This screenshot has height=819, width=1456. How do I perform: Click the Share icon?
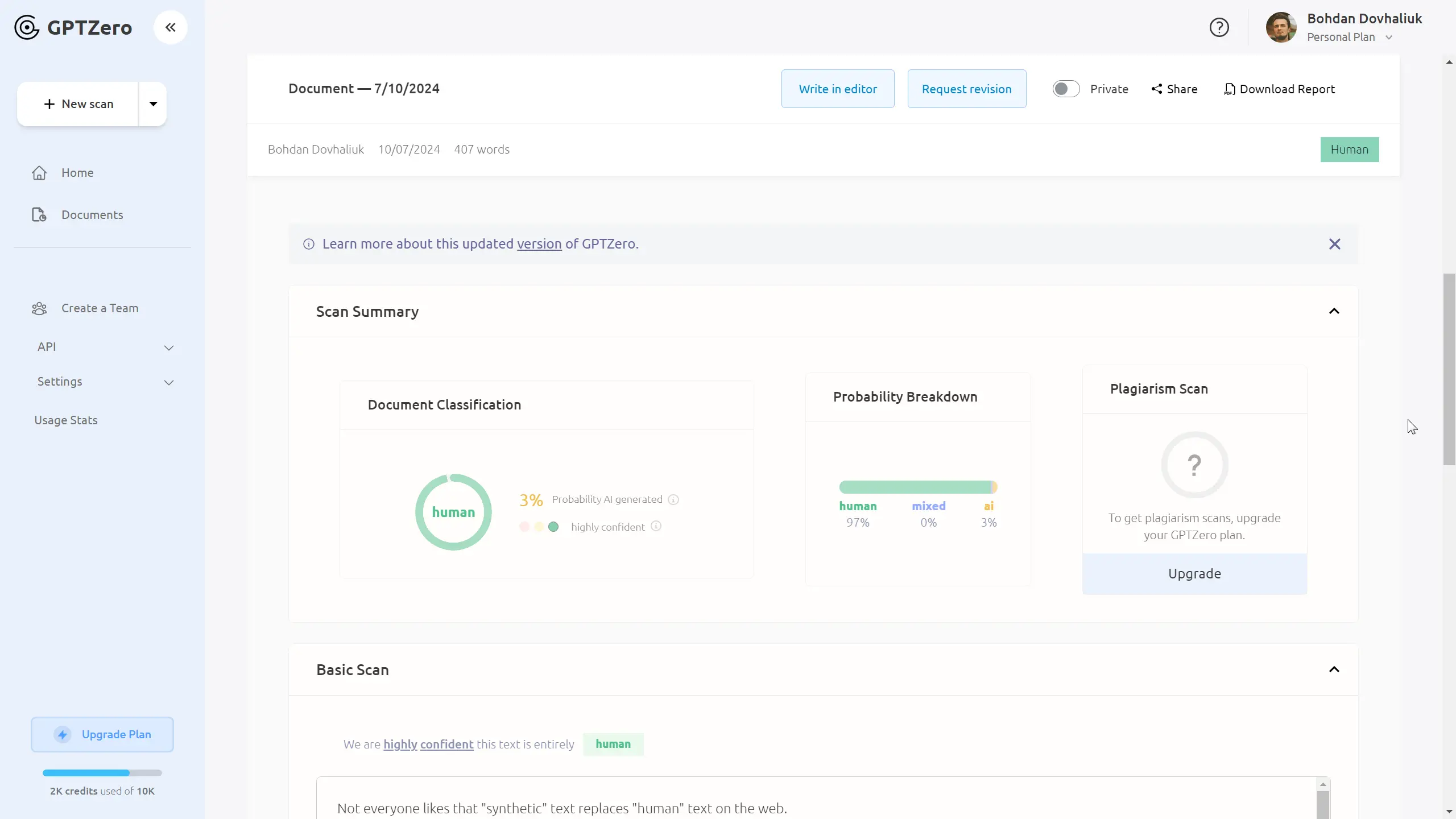tap(1157, 89)
